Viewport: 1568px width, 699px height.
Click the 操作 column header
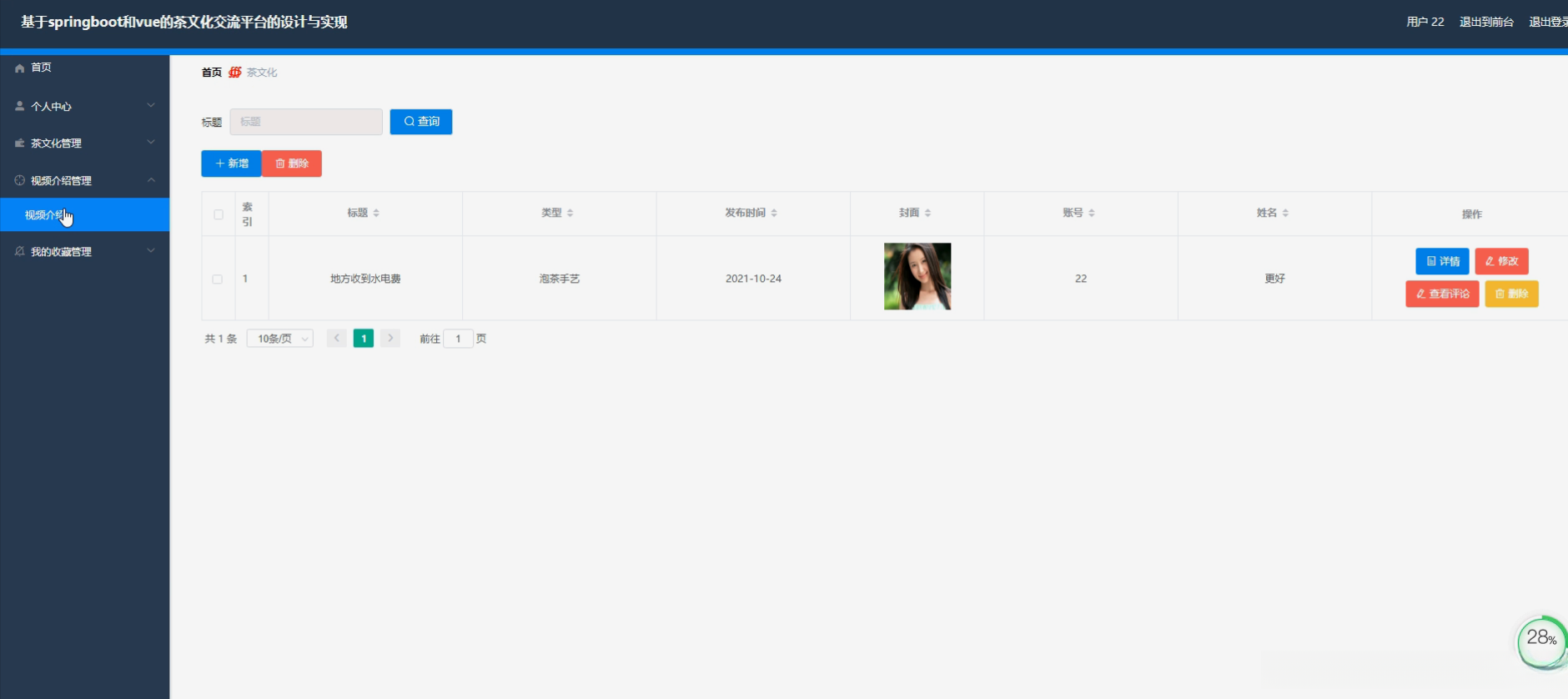pyautogui.click(x=1472, y=214)
